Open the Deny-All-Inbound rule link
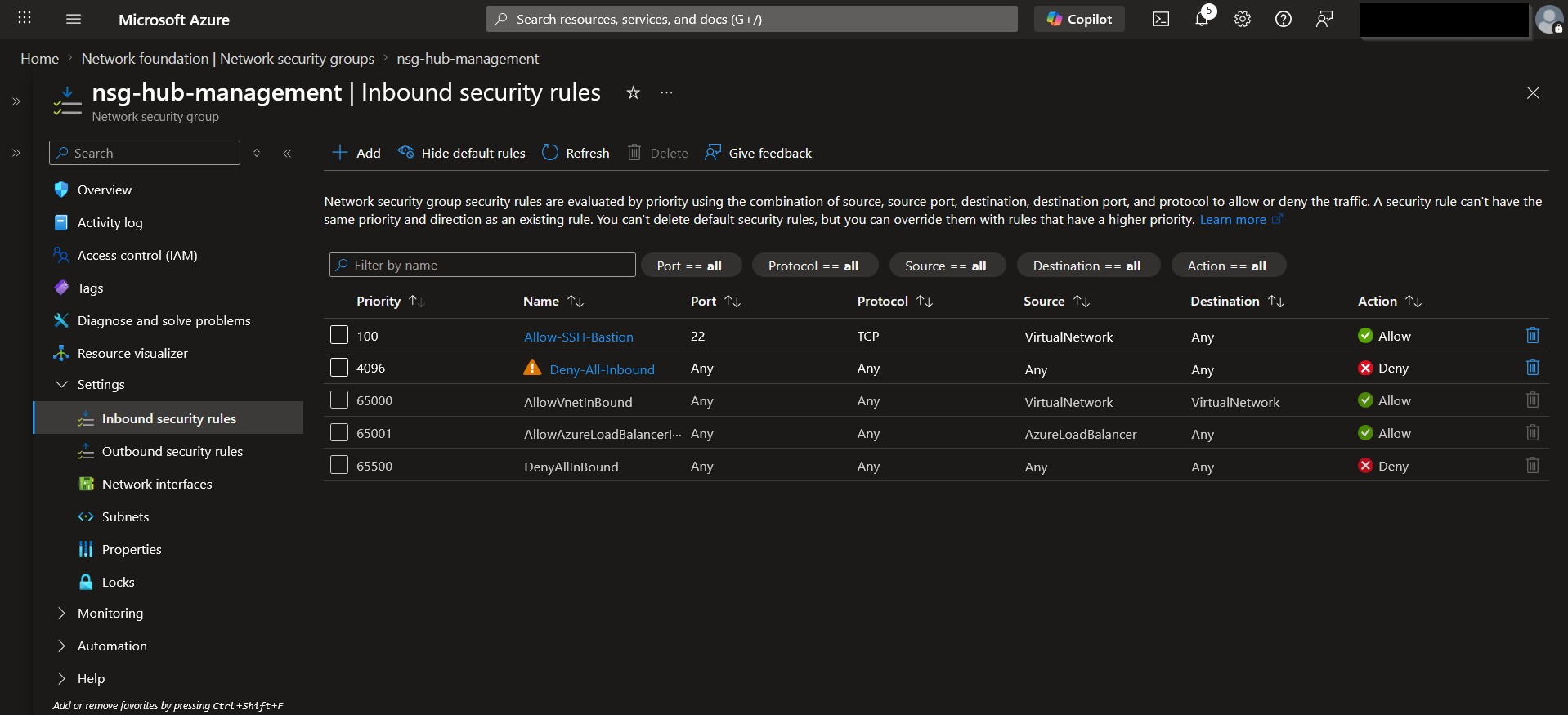The height and width of the screenshot is (715, 1568). 602,369
